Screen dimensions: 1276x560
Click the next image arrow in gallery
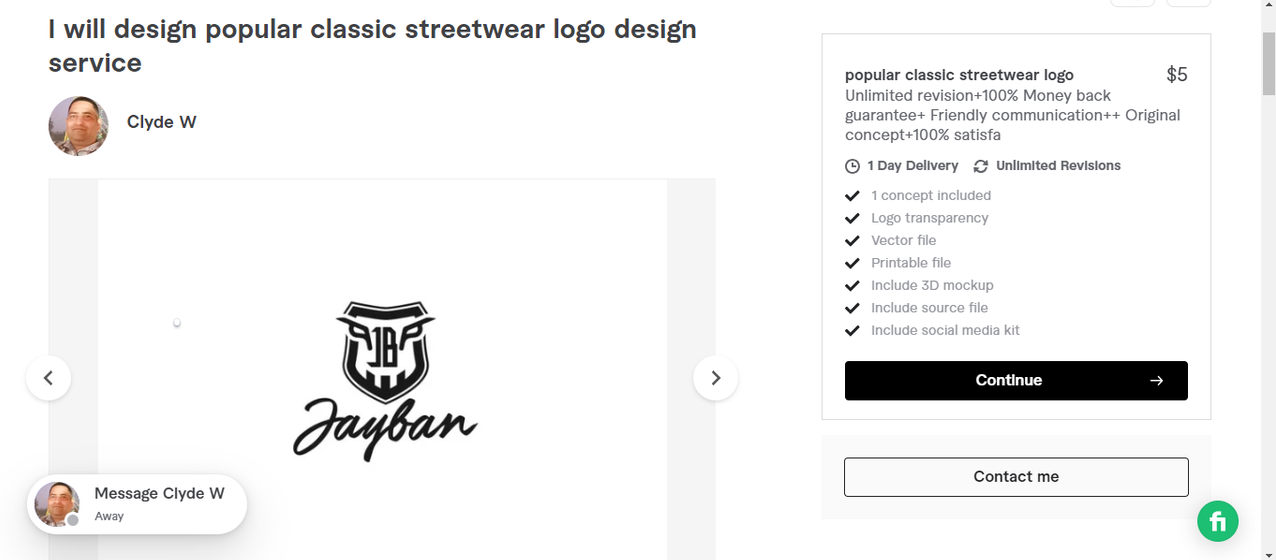[x=715, y=378]
